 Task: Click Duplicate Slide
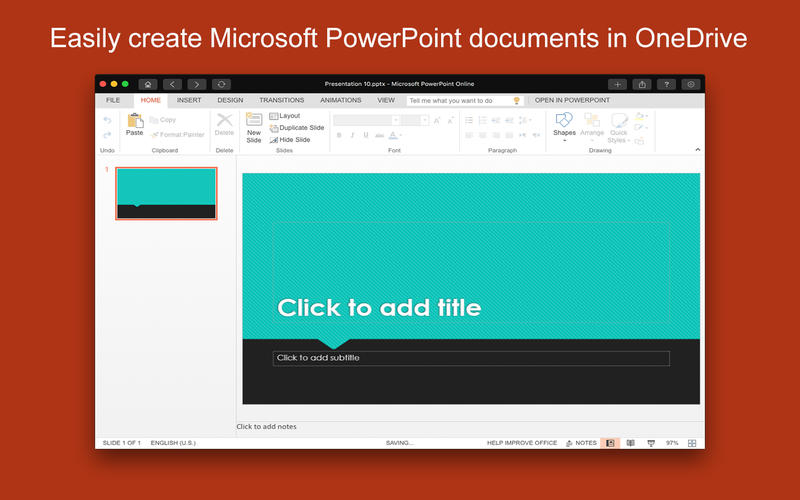pyautogui.click(x=296, y=128)
